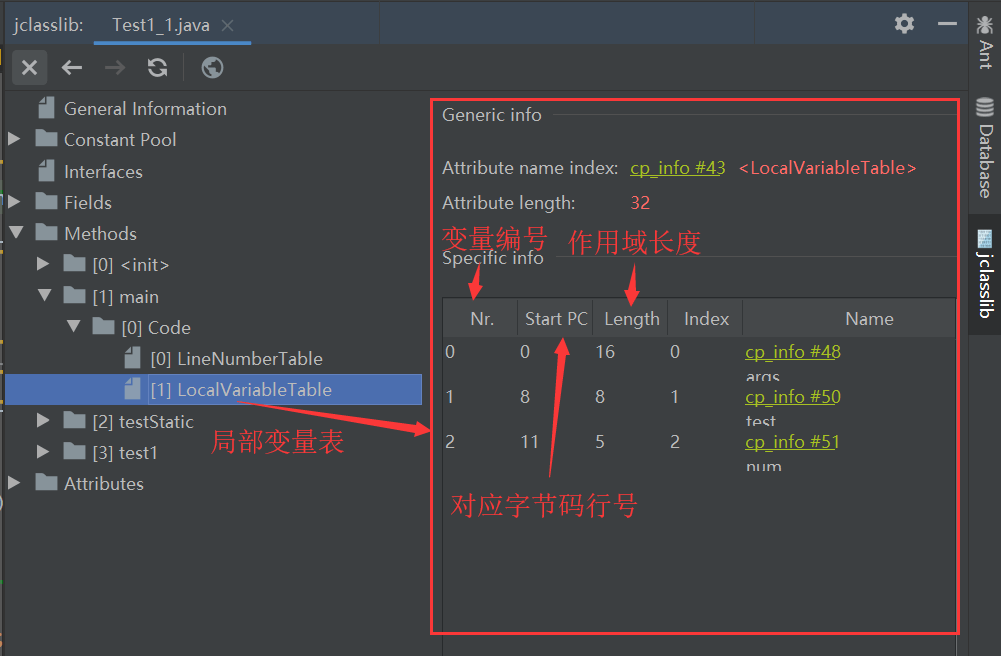This screenshot has height=656, width=1001.
Task: Expand the Constant Pool node
Action: [15, 140]
